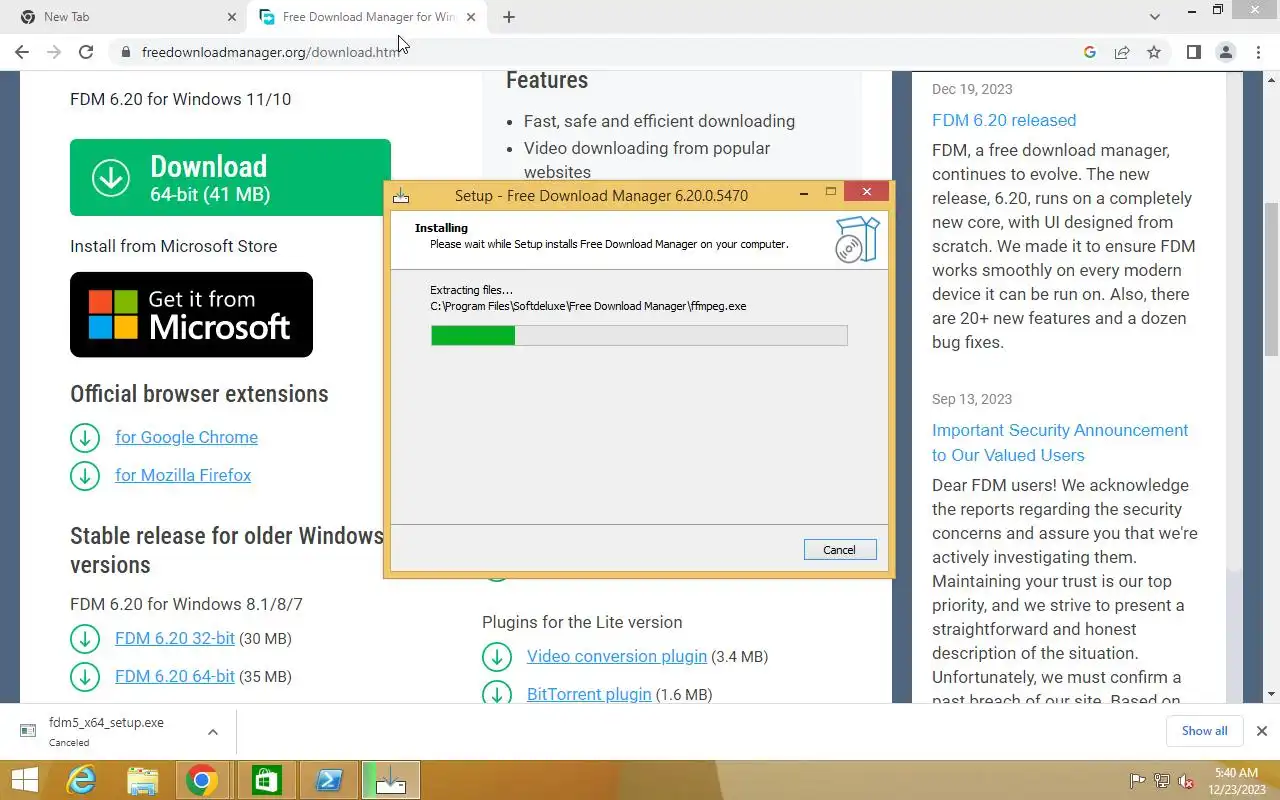Click the download icon beside for Google Chrome
The image size is (1280, 800).
85,438
